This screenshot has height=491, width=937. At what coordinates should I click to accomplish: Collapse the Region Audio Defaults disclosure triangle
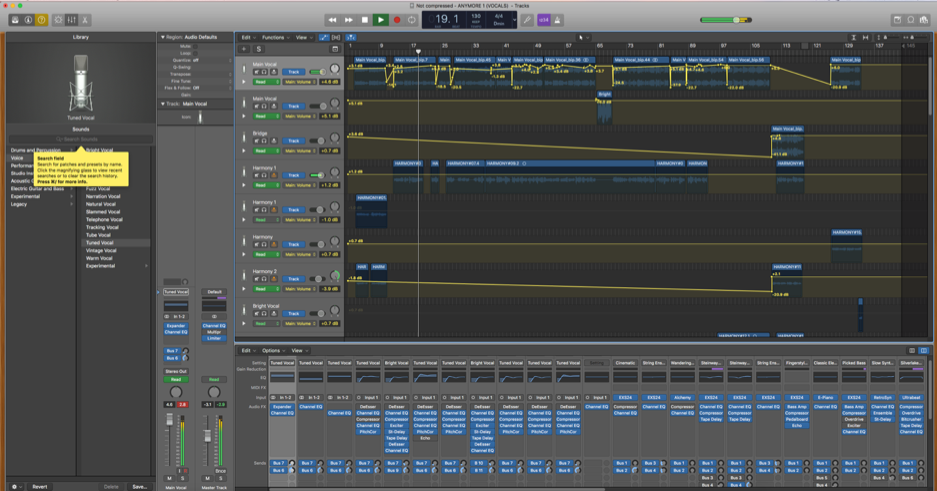(x=163, y=37)
